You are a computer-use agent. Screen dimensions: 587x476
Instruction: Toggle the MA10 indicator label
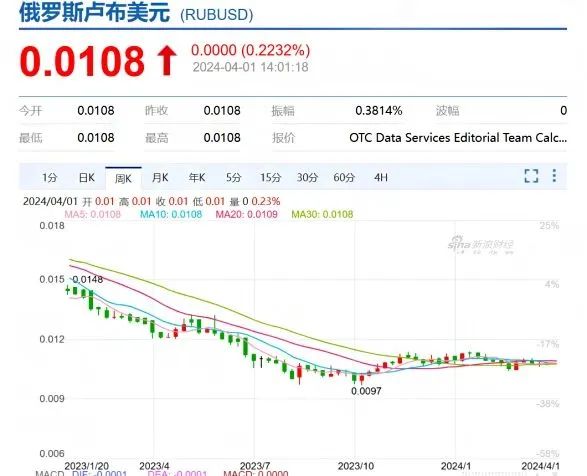coord(171,215)
